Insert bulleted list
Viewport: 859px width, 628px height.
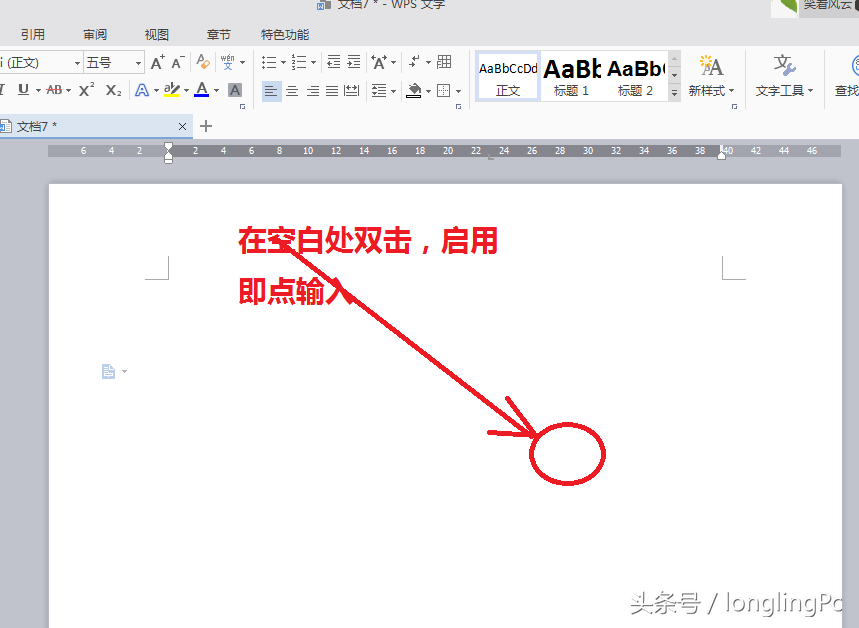269,62
